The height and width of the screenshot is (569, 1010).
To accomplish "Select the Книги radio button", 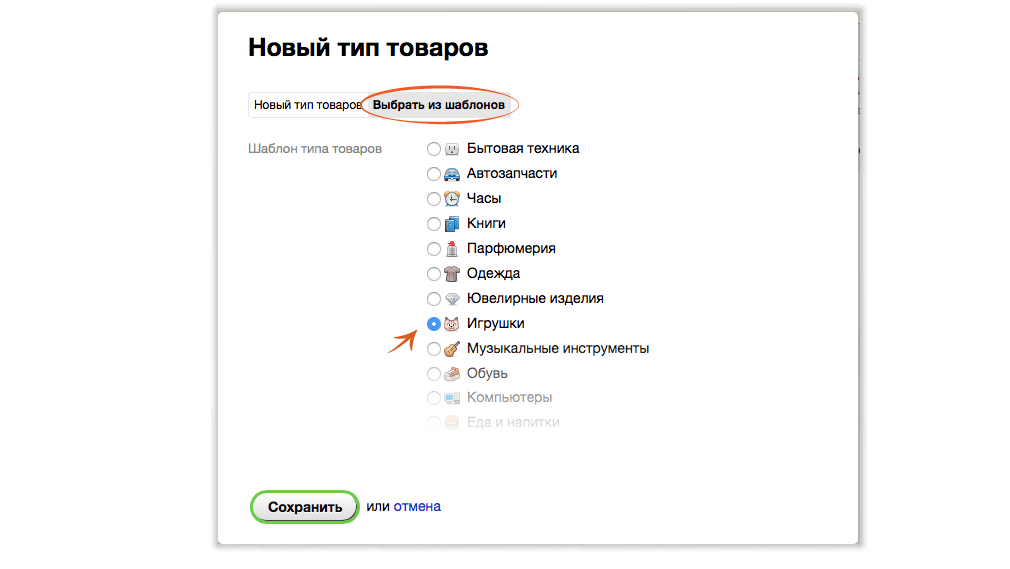I will coord(434,224).
